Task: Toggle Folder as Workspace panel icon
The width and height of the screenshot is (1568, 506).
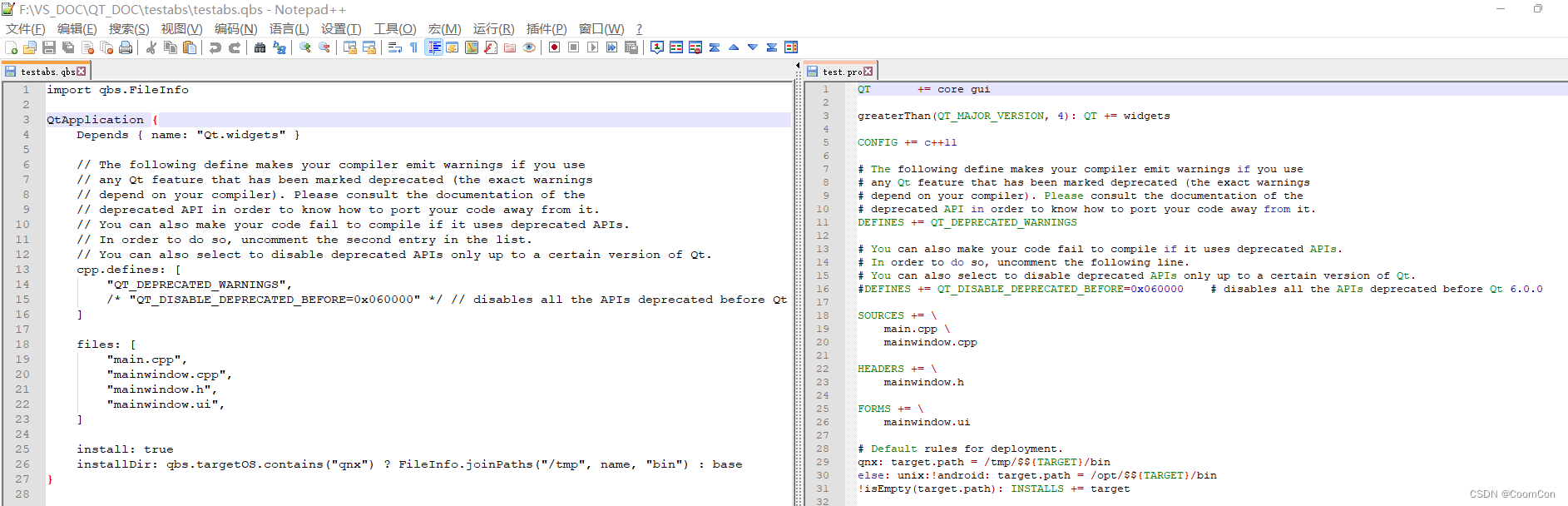Action: coord(510,47)
